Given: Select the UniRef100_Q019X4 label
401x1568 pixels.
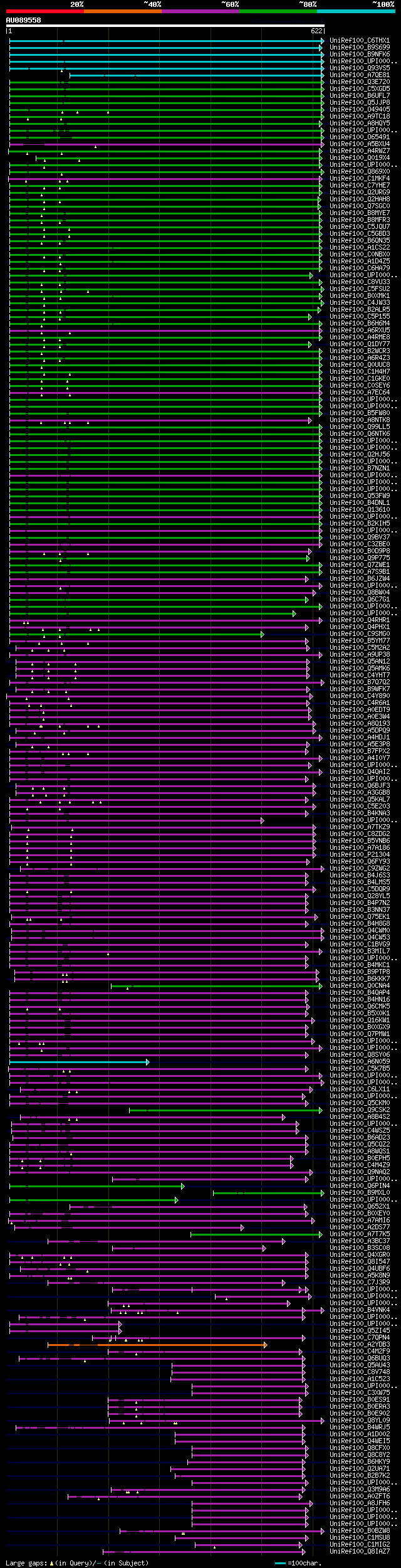Looking at the screenshot, I should pos(360,158).
